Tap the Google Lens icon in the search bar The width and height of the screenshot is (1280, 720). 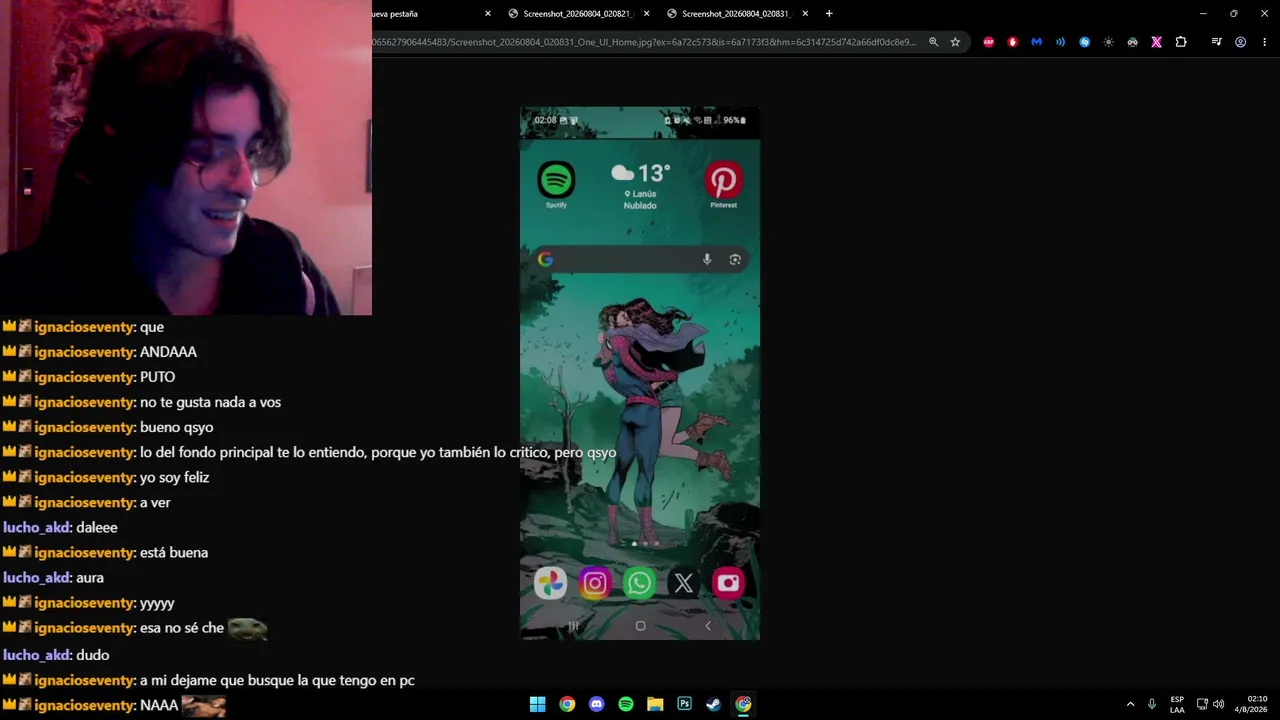point(735,259)
